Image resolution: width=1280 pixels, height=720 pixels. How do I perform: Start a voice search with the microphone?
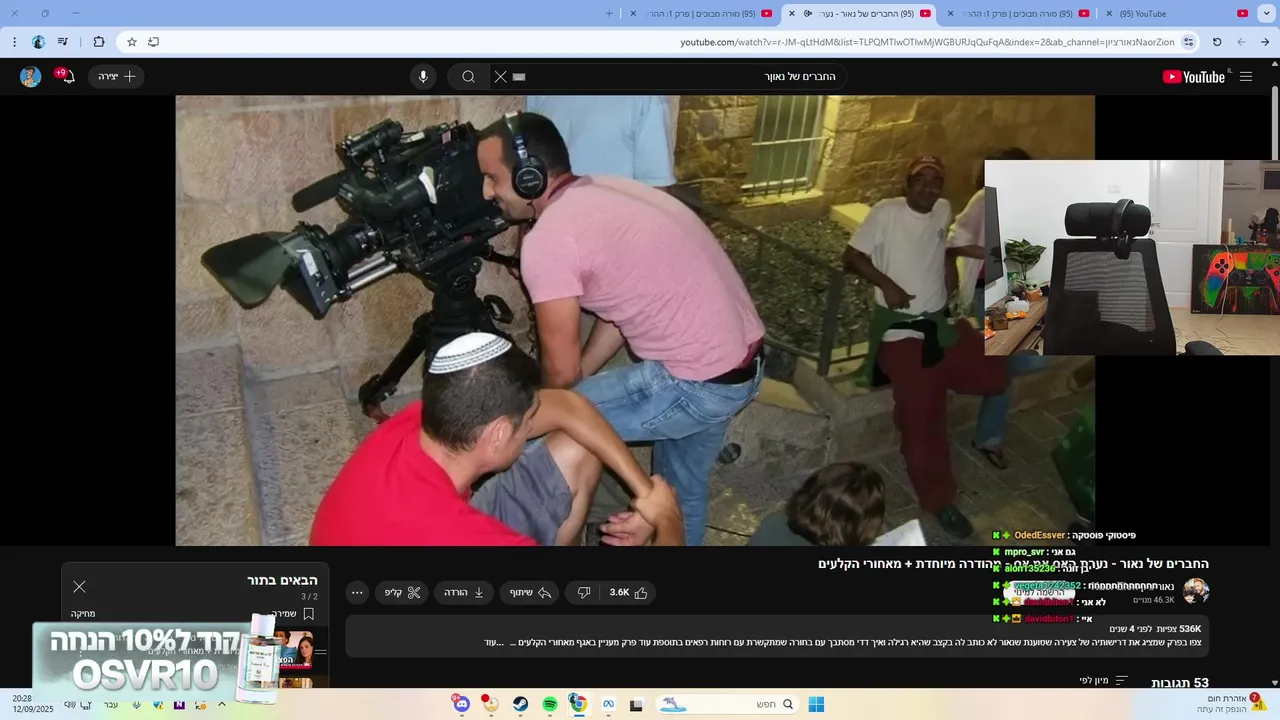(x=423, y=77)
